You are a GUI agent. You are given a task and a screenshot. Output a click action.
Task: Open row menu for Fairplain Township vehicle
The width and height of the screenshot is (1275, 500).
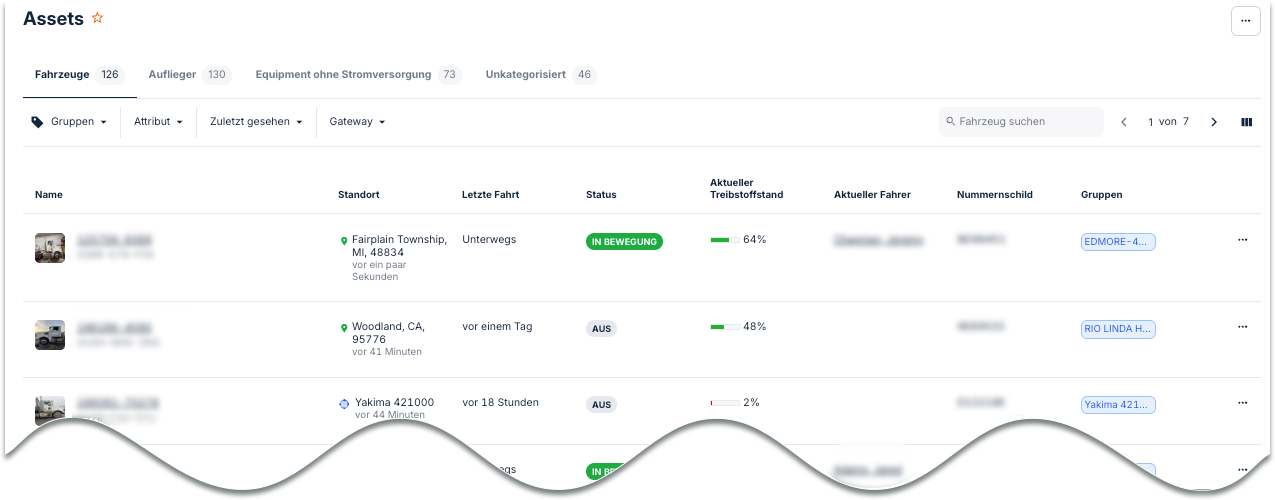(x=1243, y=240)
